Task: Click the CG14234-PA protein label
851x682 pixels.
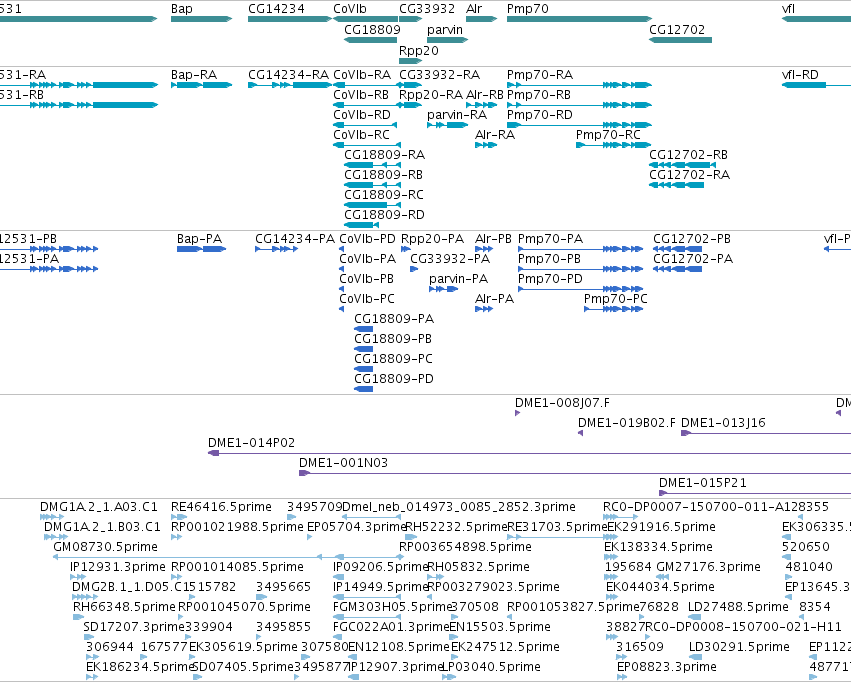Action: 295,239
